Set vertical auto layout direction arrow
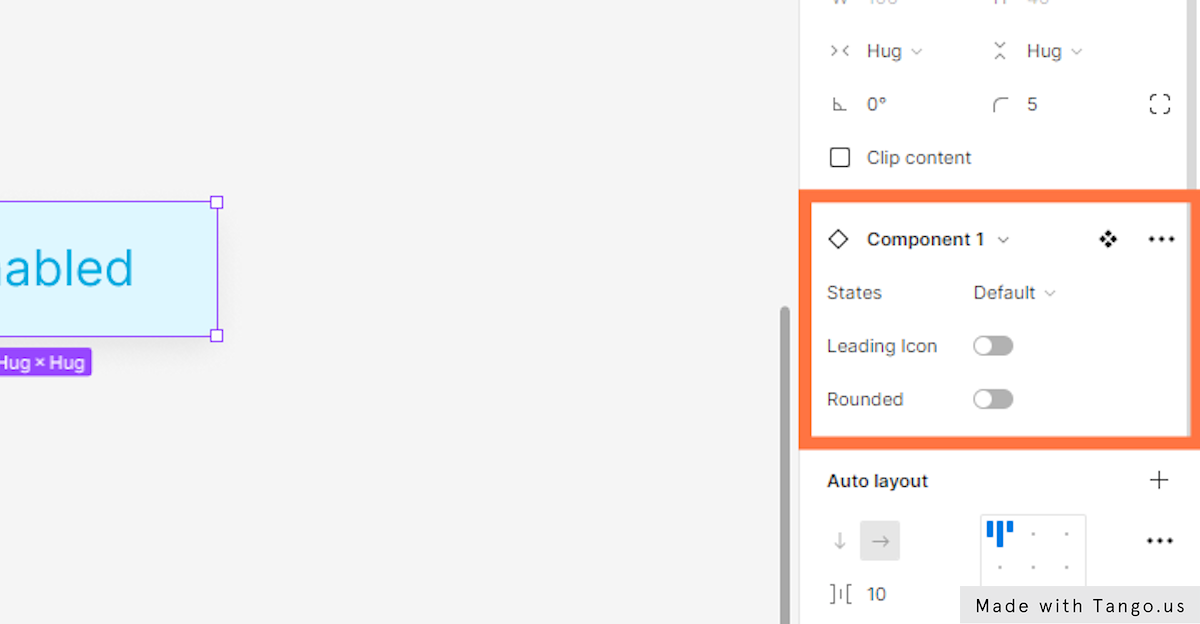Screen dimensions: 1200x624 tap(840, 541)
